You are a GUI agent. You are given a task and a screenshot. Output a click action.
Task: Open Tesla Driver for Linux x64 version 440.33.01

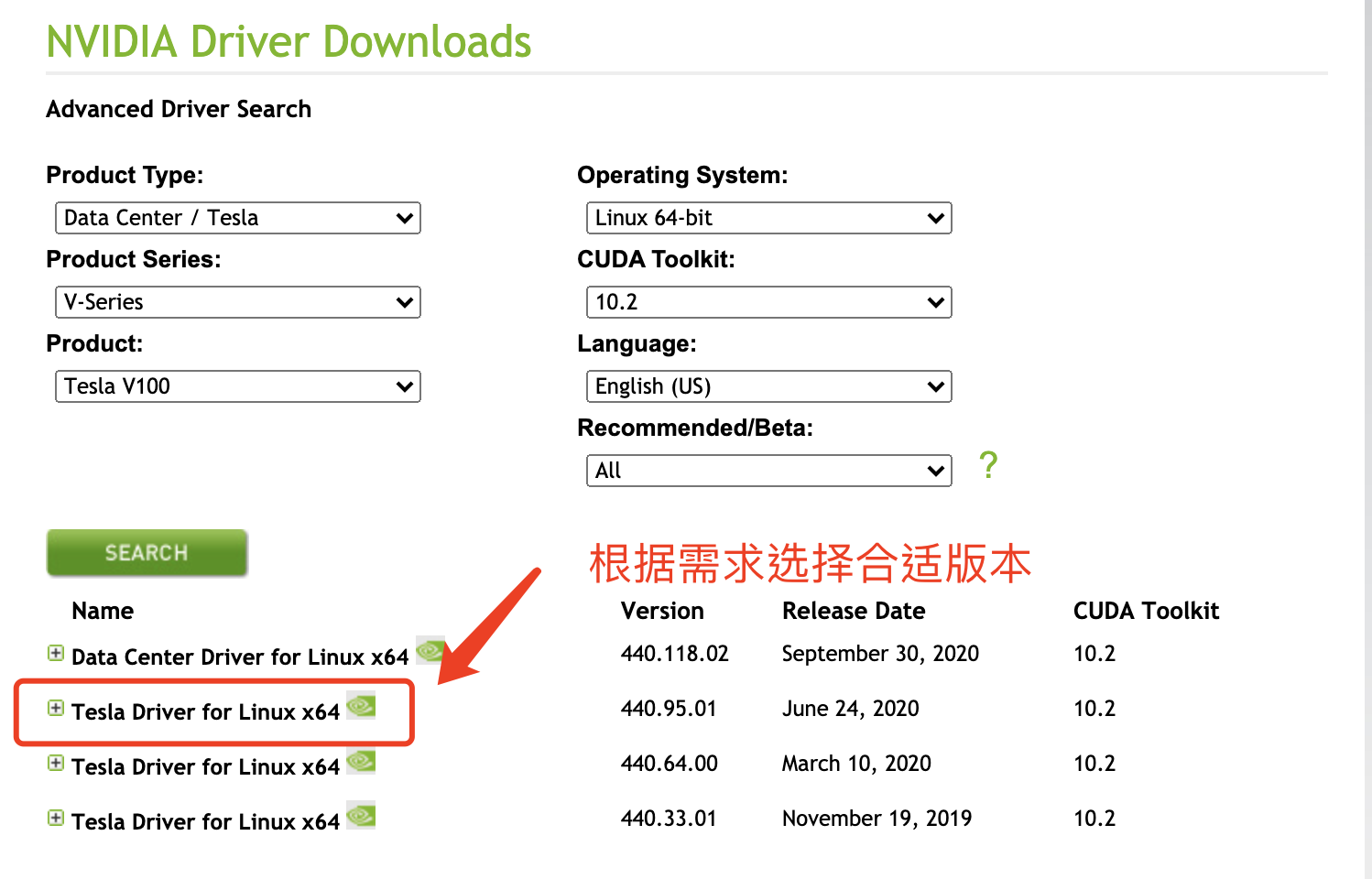(x=205, y=822)
